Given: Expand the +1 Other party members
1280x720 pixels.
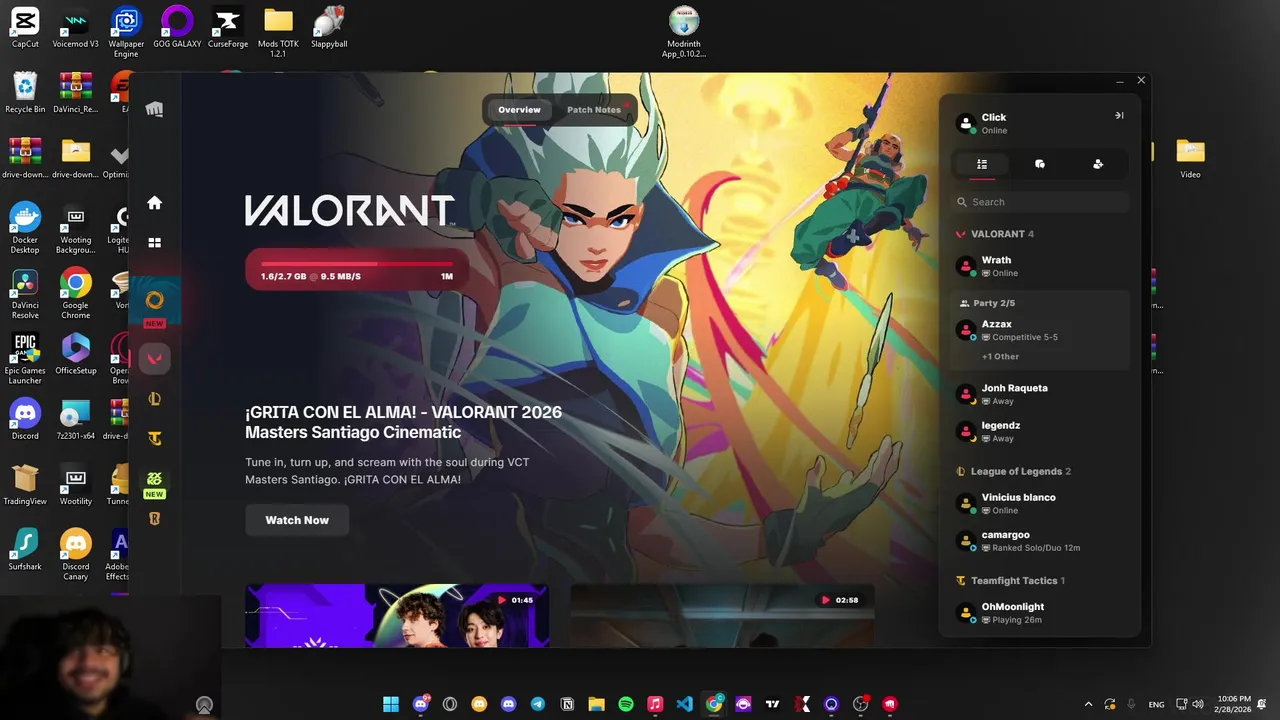Looking at the screenshot, I should pyautogui.click(x=1000, y=356).
